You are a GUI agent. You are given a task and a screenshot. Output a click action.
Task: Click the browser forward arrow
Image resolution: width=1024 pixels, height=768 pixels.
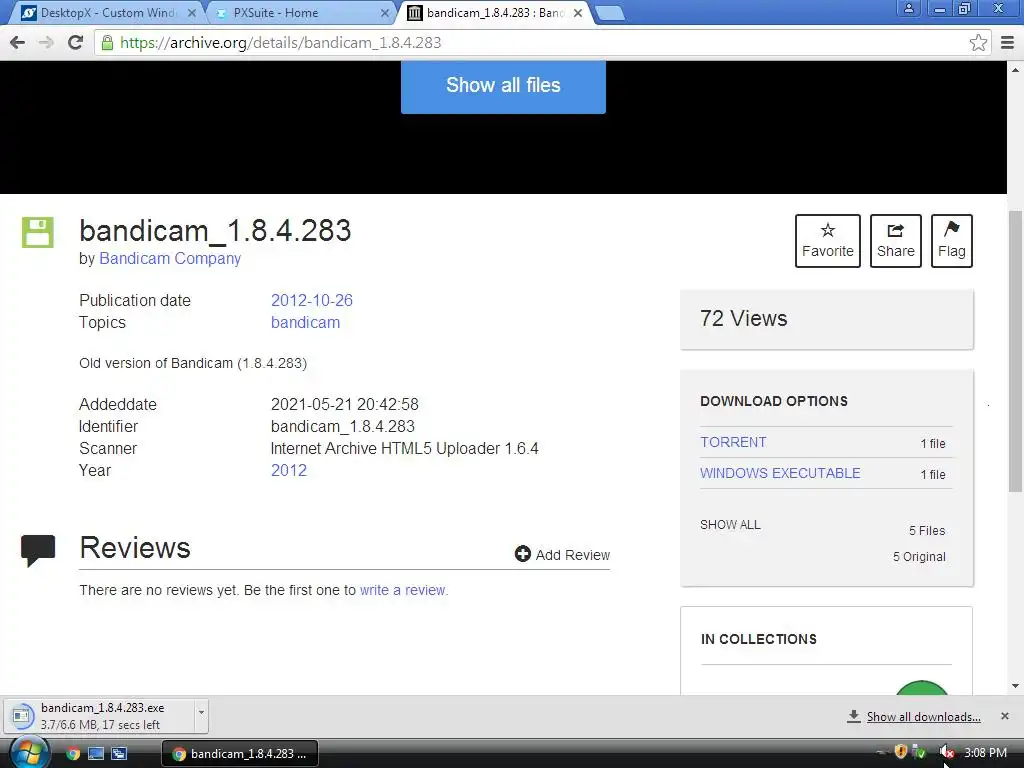[46, 42]
